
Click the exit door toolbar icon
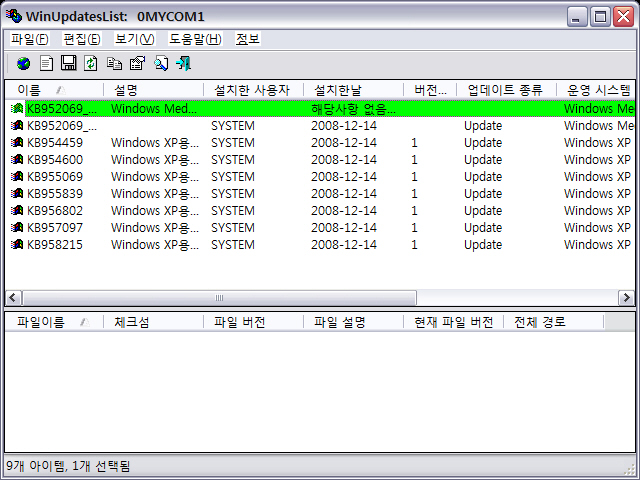click(184, 64)
